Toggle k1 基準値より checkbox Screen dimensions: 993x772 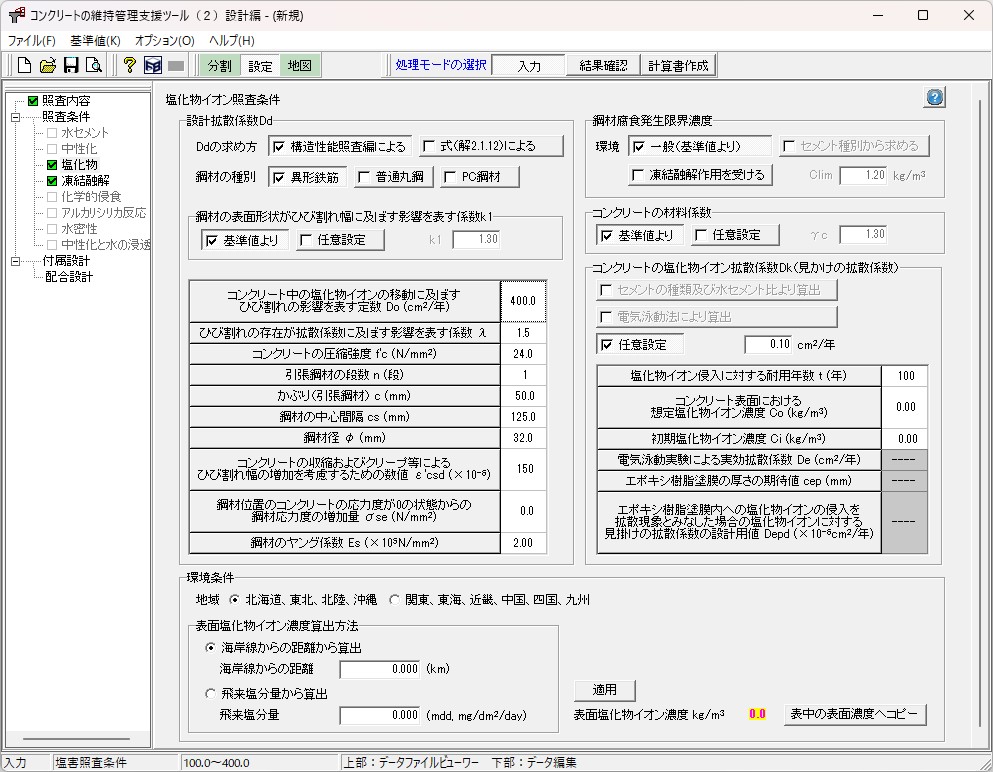pos(244,240)
